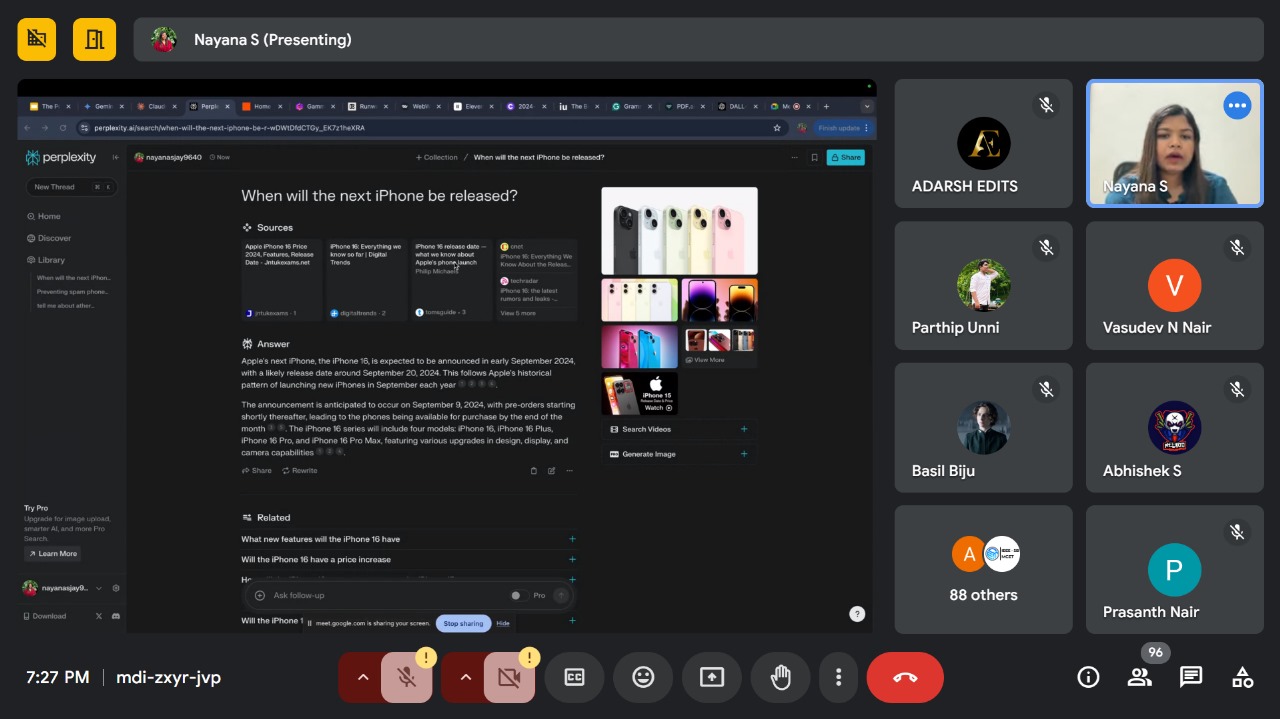This screenshot has width=1280, height=719.
Task: Open the people list showing 96
Action: (x=1140, y=677)
